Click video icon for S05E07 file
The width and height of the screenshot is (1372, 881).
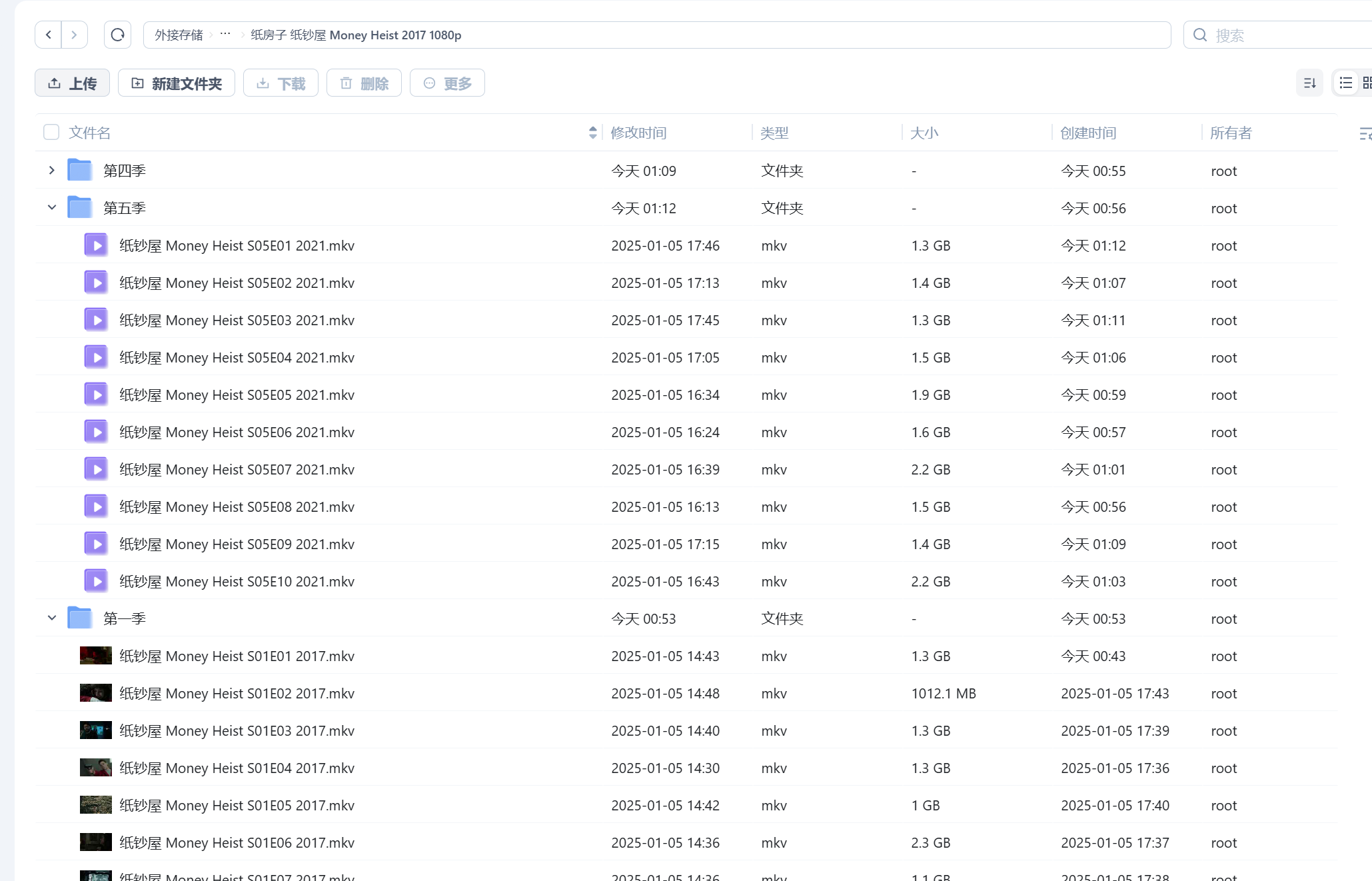pyautogui.click(x=96, y=469)
